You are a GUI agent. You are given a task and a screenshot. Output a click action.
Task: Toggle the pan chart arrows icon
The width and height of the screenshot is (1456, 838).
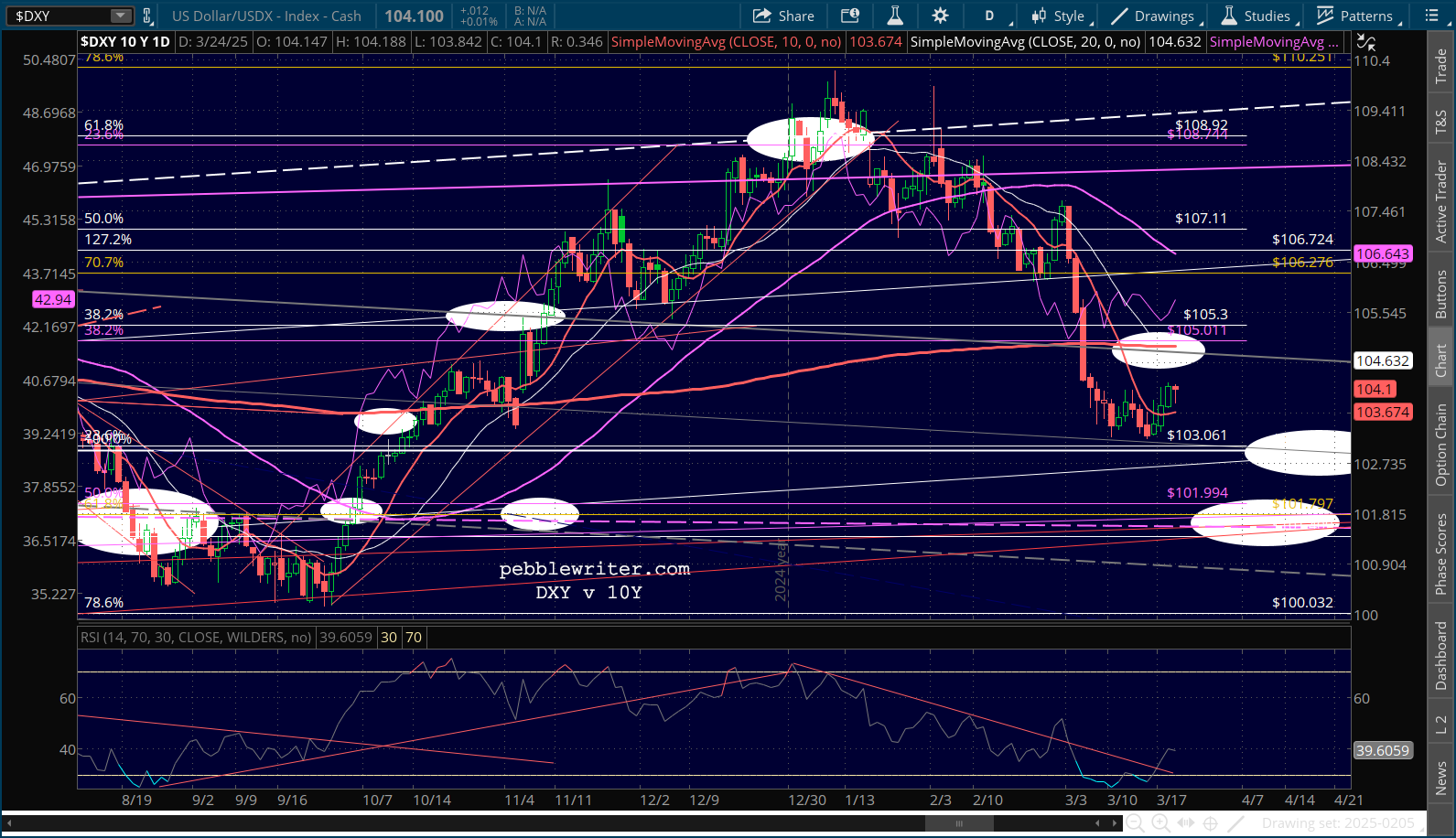pyautogui.click(x=1185, y=823)
